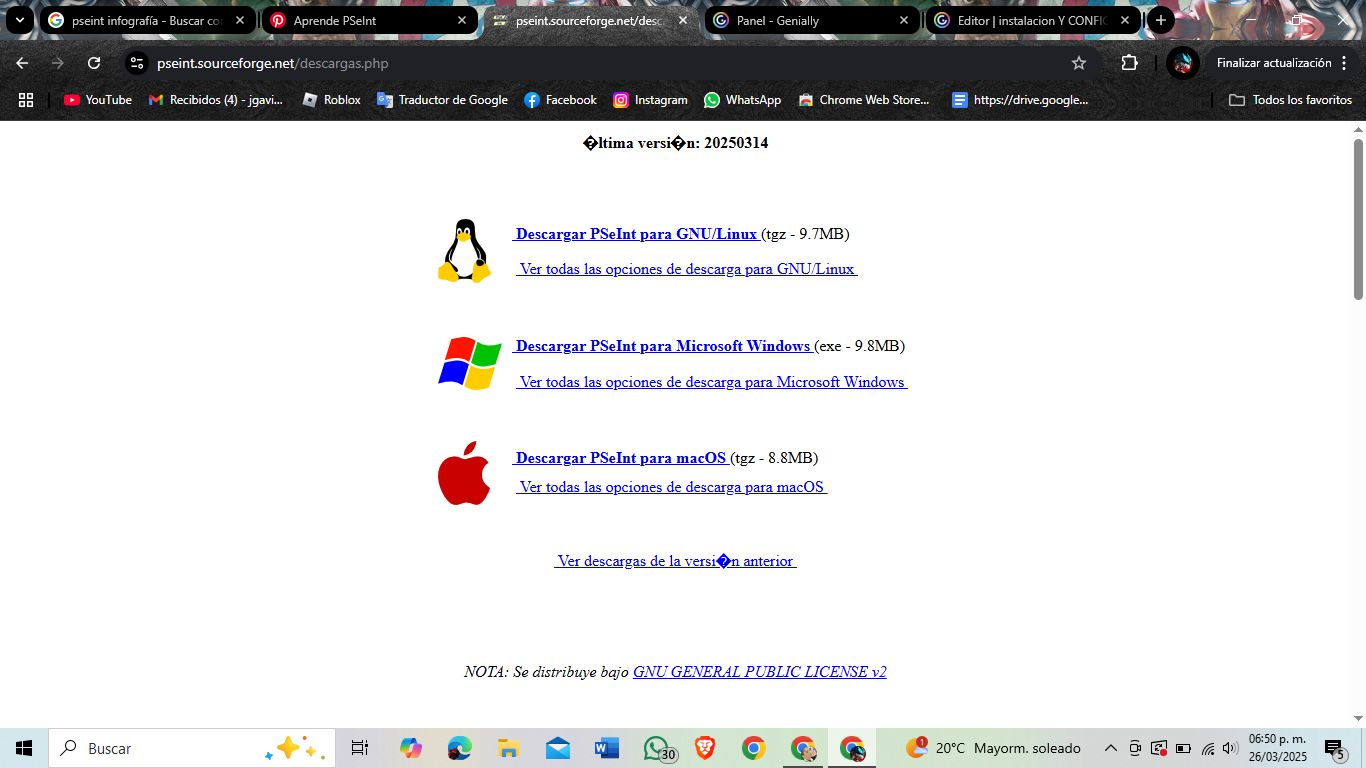Click the back navigation arrow
This screenshot has height=768, width=1366.
click(x=21, y=62)
